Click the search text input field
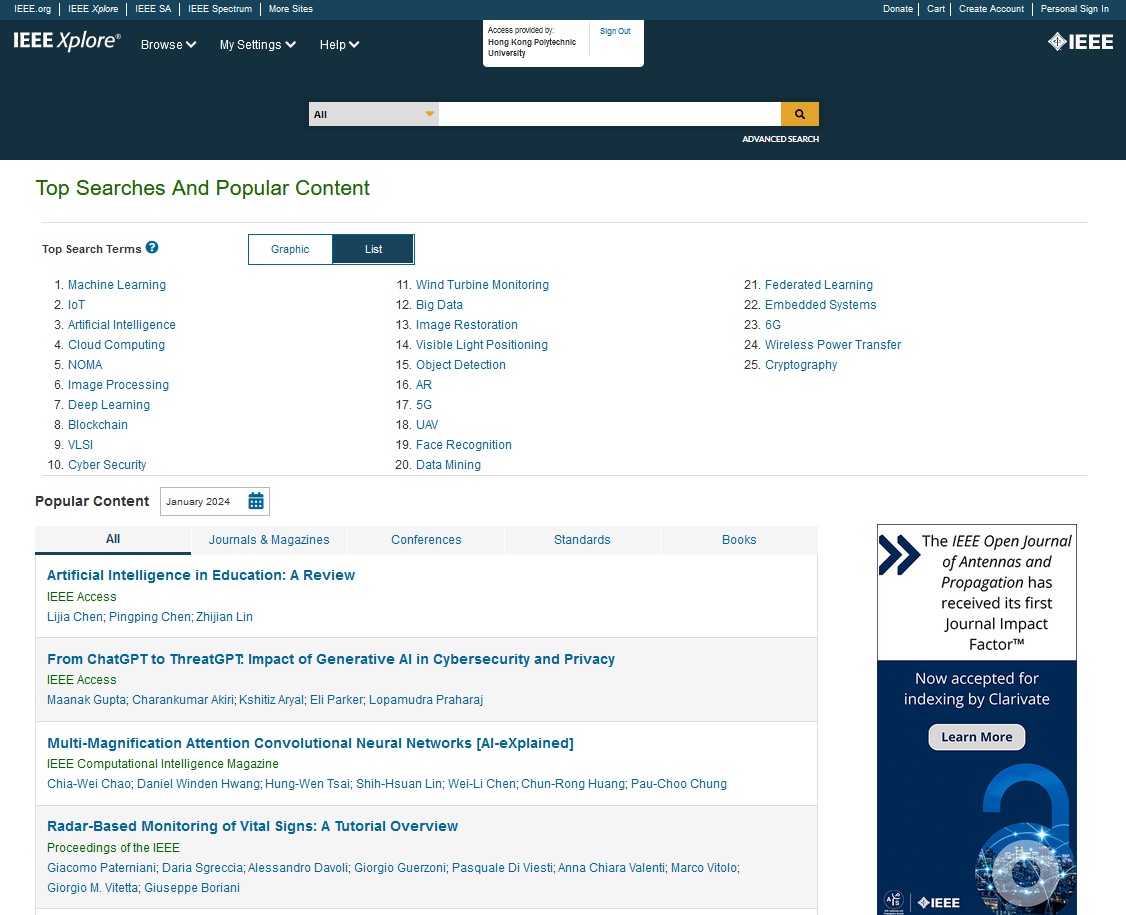Image resolution: width=1126 pixels, height=915 pixels. 610,114
